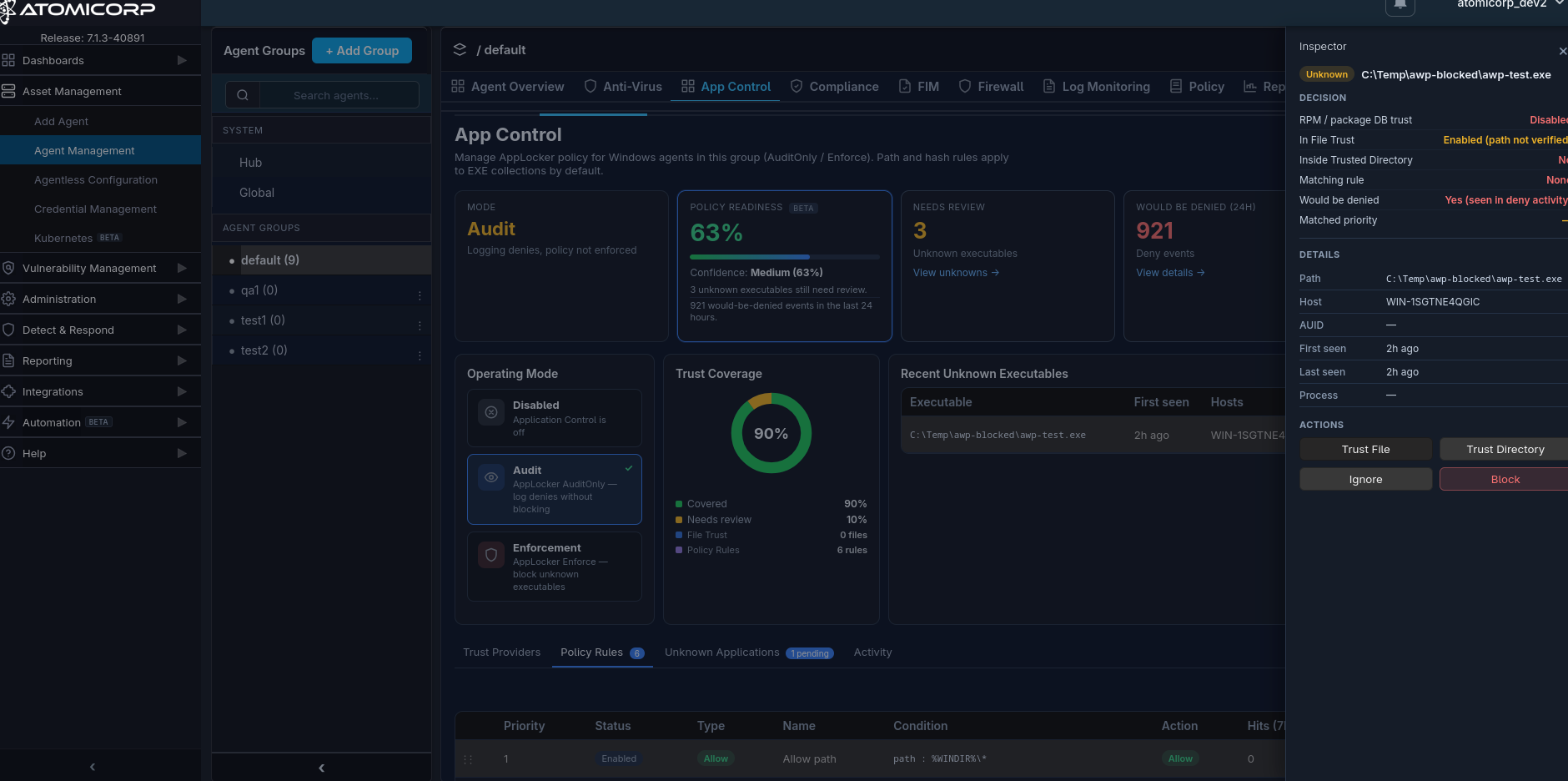
Task: Click the Vulnerability Management shield icon
Action: [x=8, y=268]
